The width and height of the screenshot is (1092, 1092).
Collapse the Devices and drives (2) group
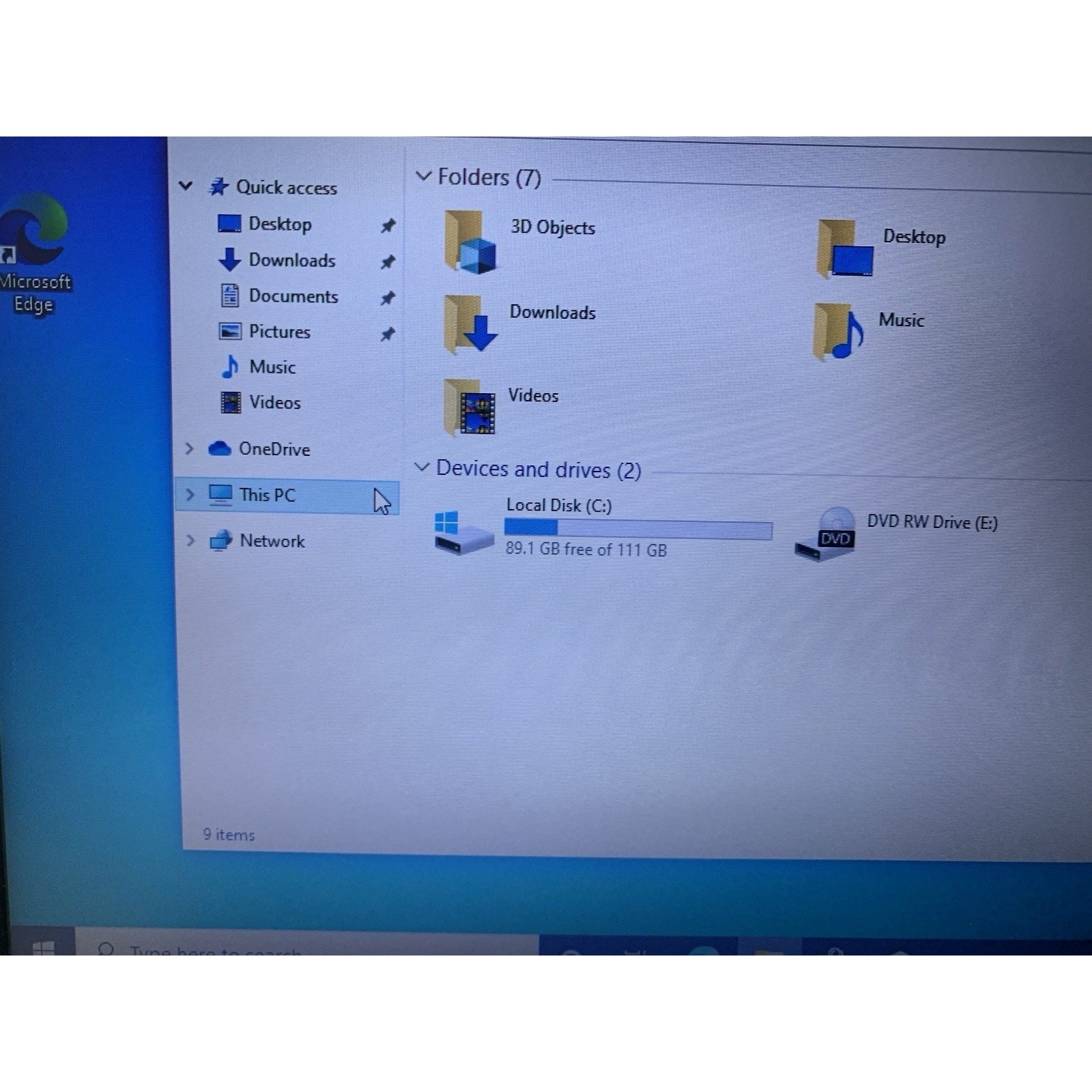point(422,468)
